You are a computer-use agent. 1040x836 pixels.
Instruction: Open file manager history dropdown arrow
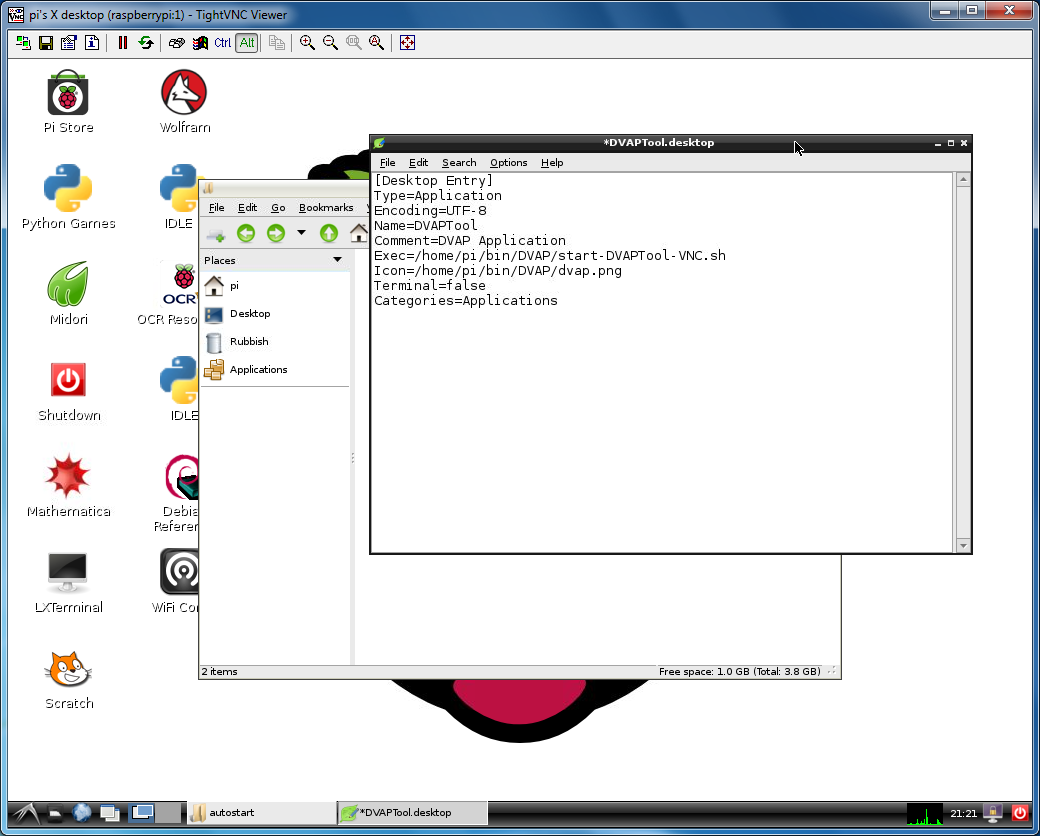point(301,233)
